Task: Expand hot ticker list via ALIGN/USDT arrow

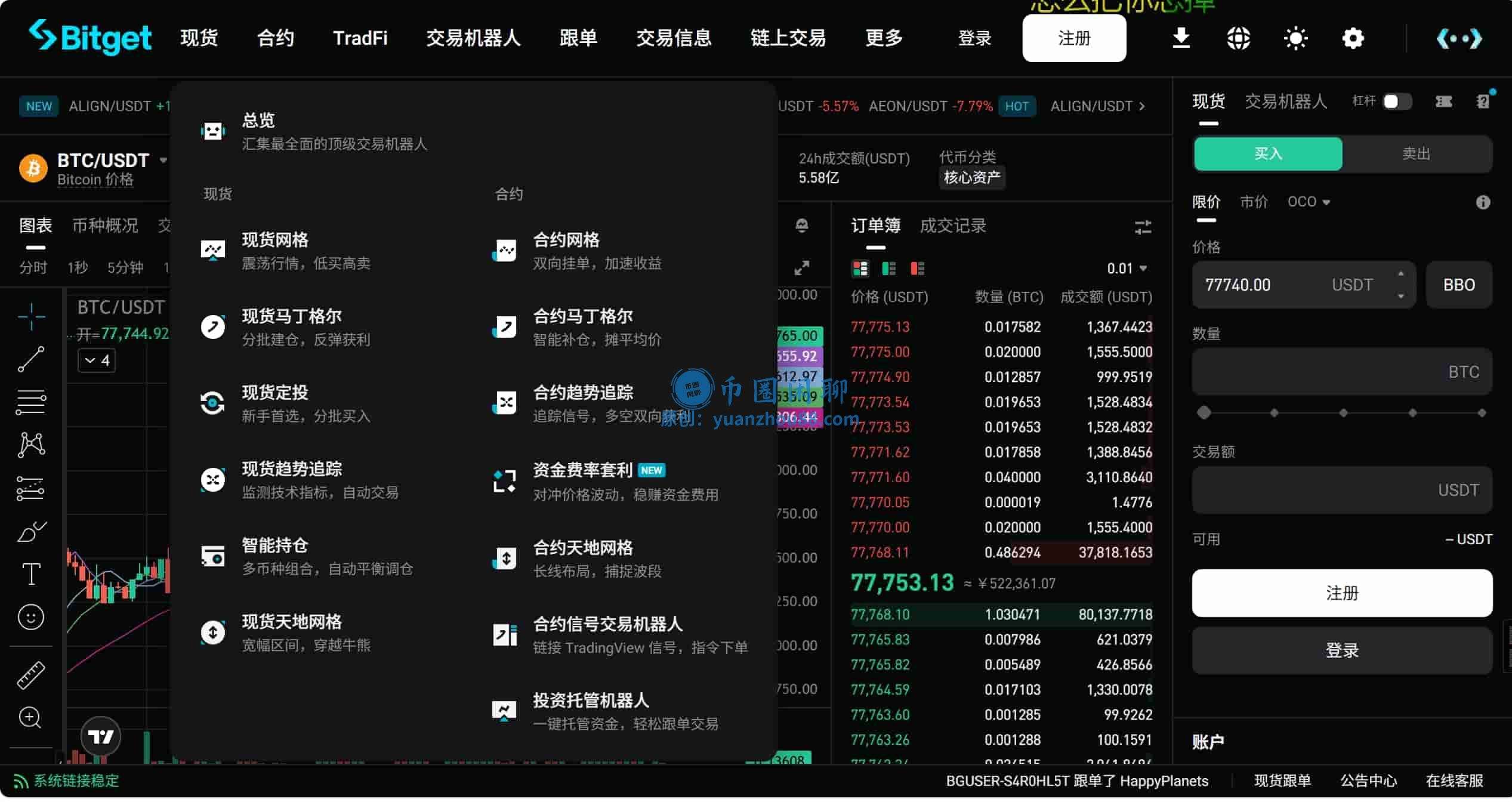Action: pyautogui.click(x=1141, y=106)
